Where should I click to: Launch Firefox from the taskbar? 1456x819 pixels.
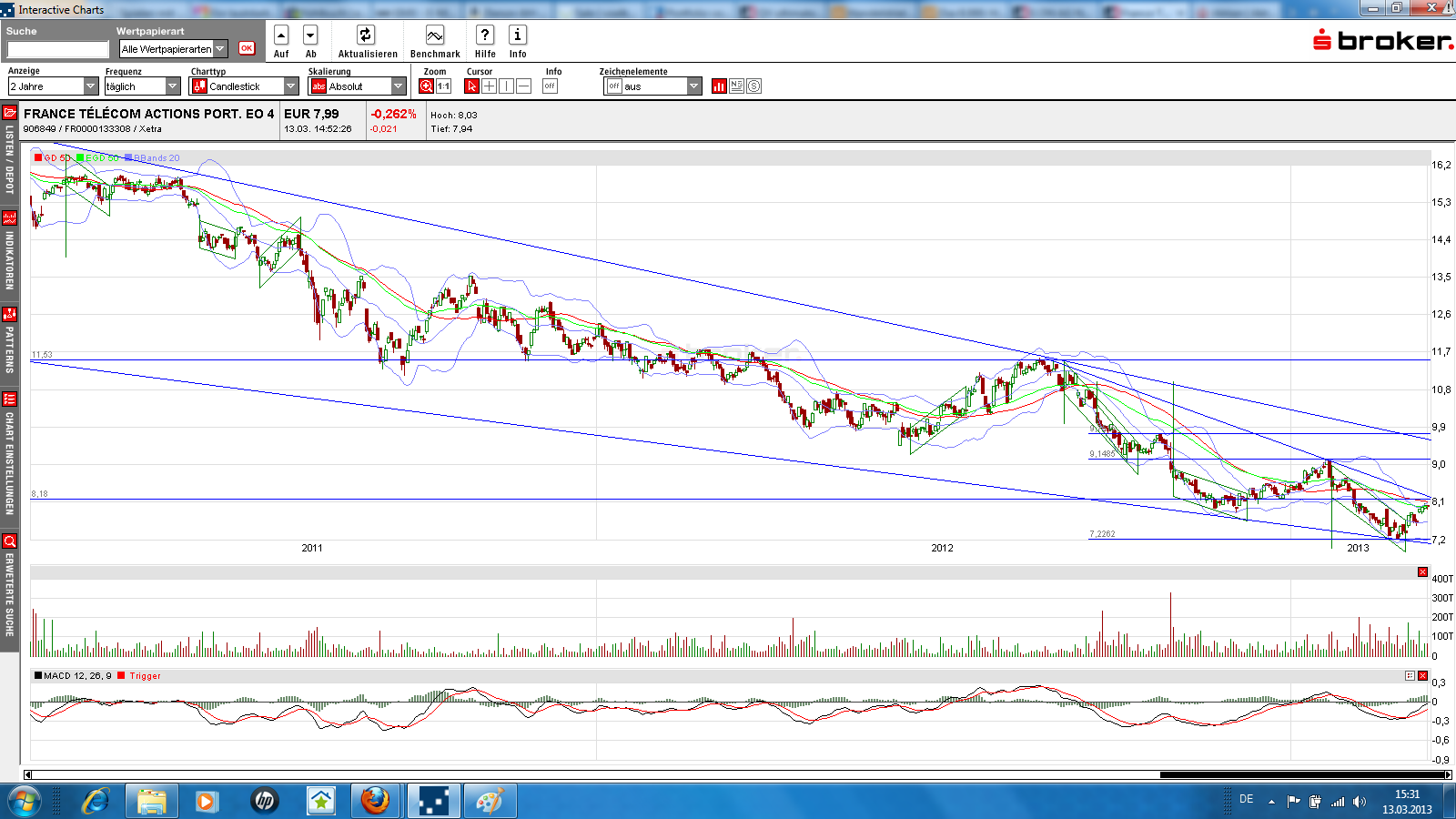pyautogui.click(x=375, y=801)
